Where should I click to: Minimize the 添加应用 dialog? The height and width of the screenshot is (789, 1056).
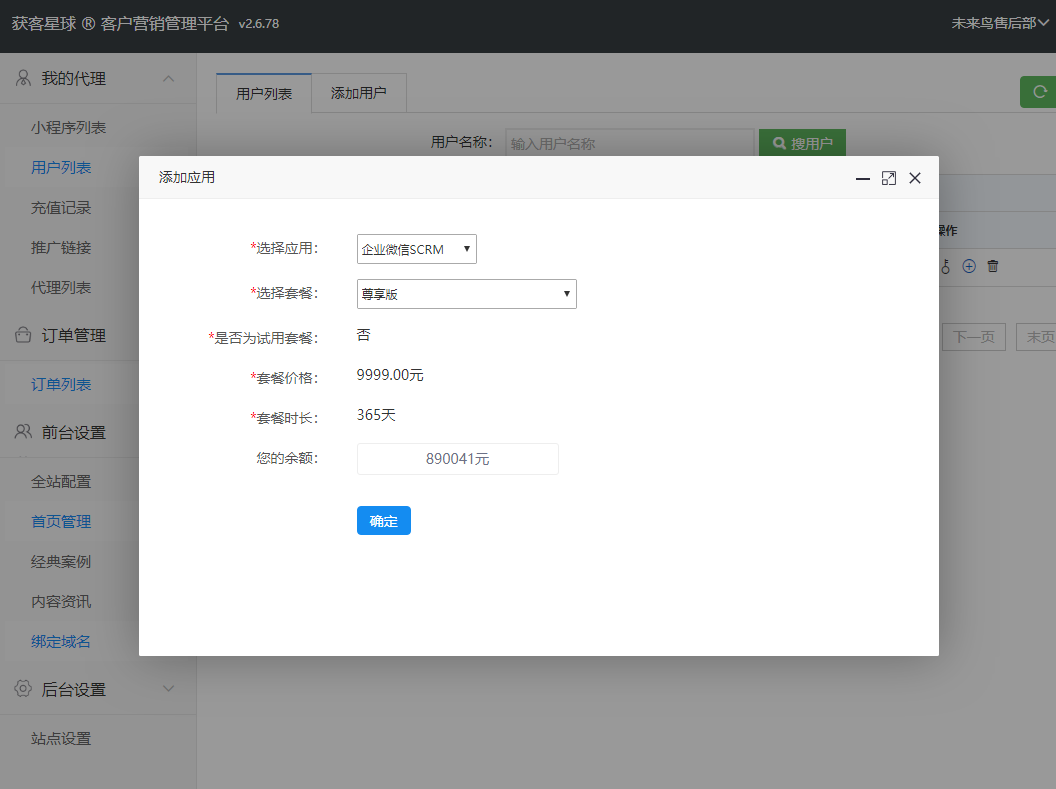coord(862,178)
